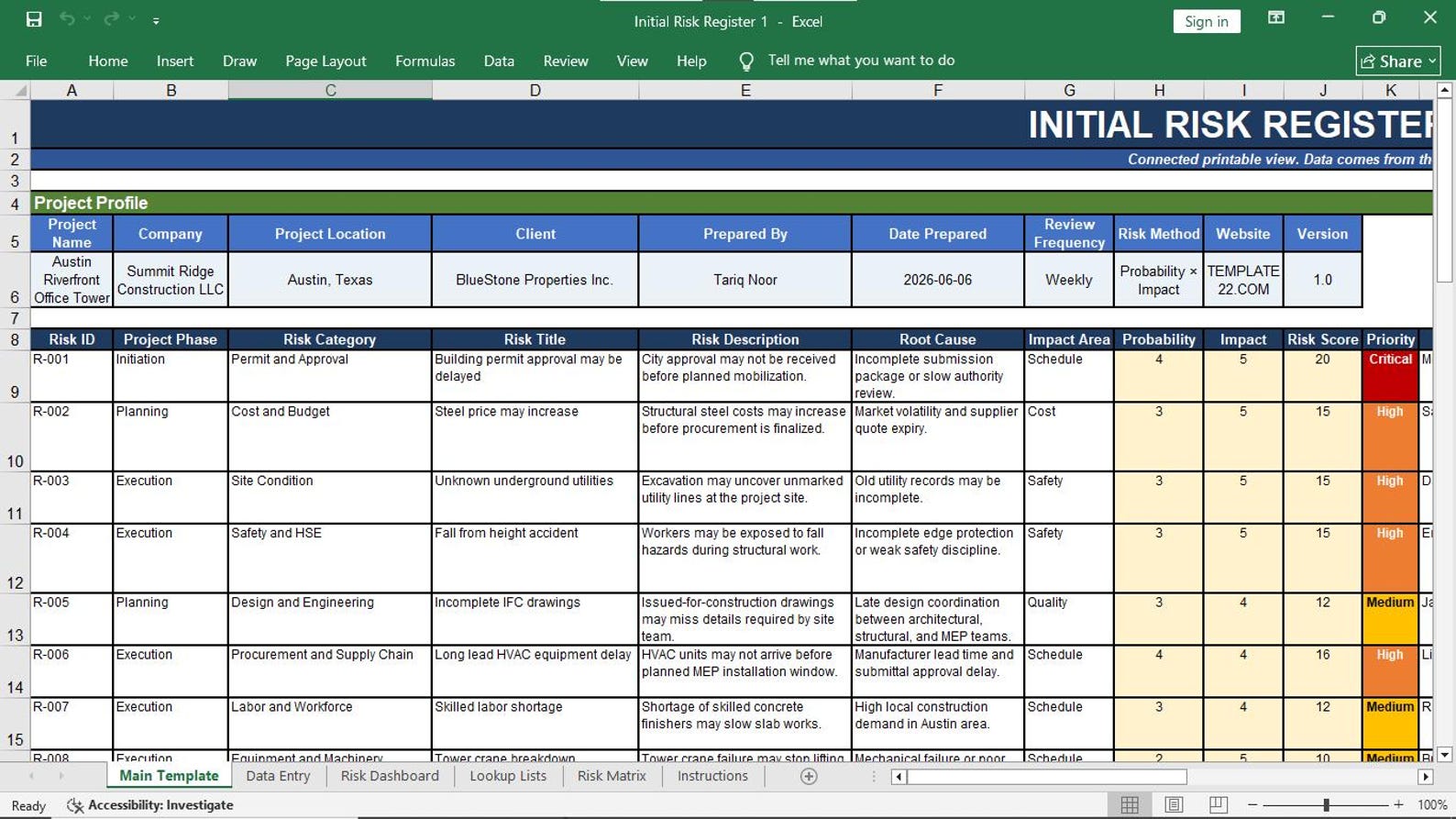1456x819 pixels.
Task: Click horizontal scrollbar right arrow
Action: tap(1425, 777)
